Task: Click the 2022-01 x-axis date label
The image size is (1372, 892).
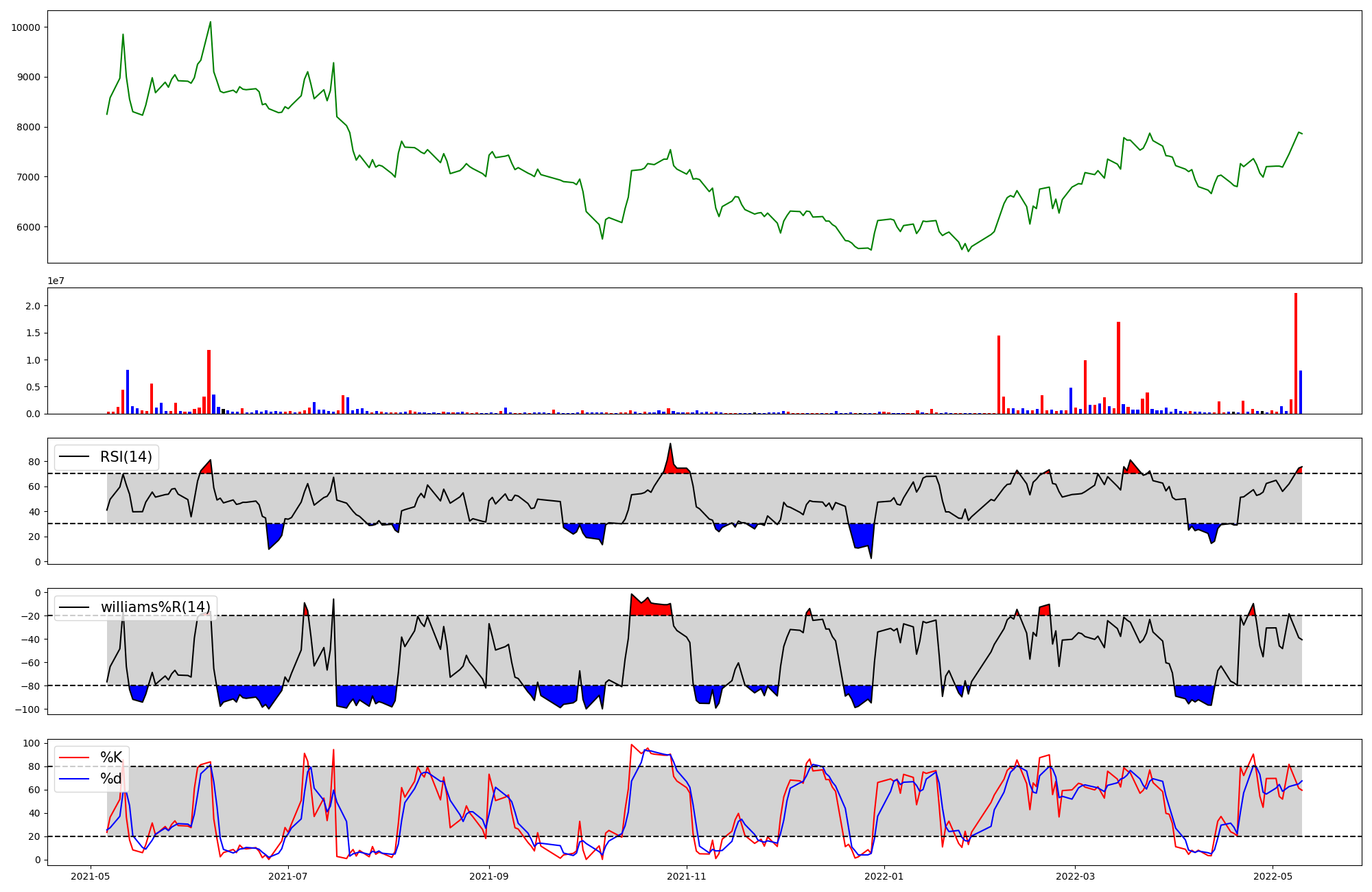Action: (x=884, y=876)
